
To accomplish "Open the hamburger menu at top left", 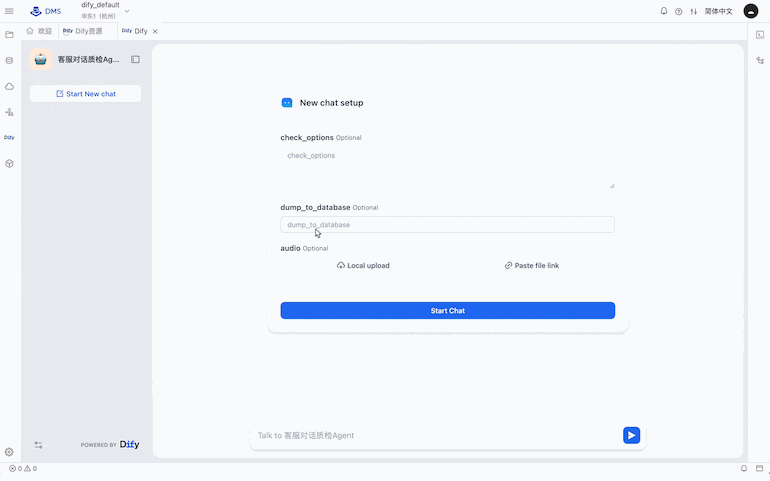I will click(9, 11).
